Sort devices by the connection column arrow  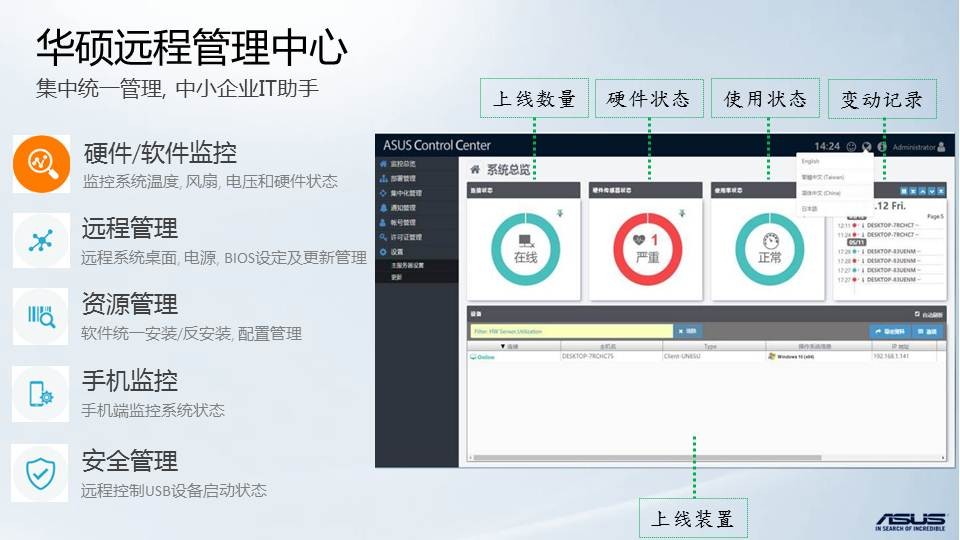[503, 347]
